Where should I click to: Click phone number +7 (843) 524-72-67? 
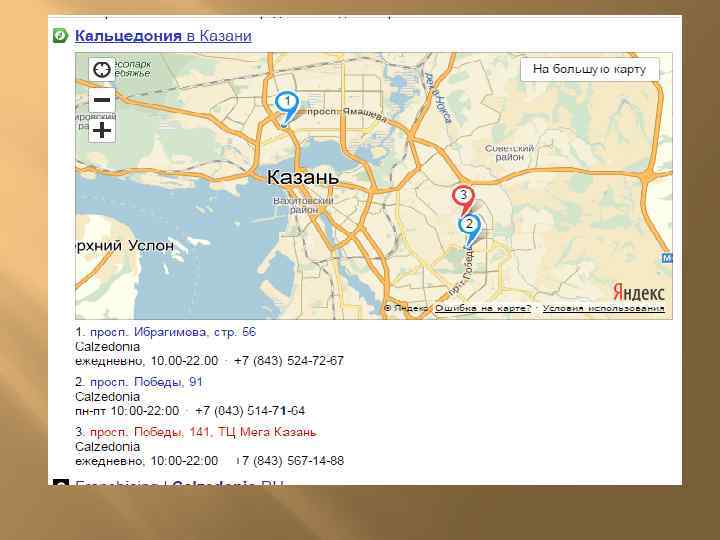289,361
